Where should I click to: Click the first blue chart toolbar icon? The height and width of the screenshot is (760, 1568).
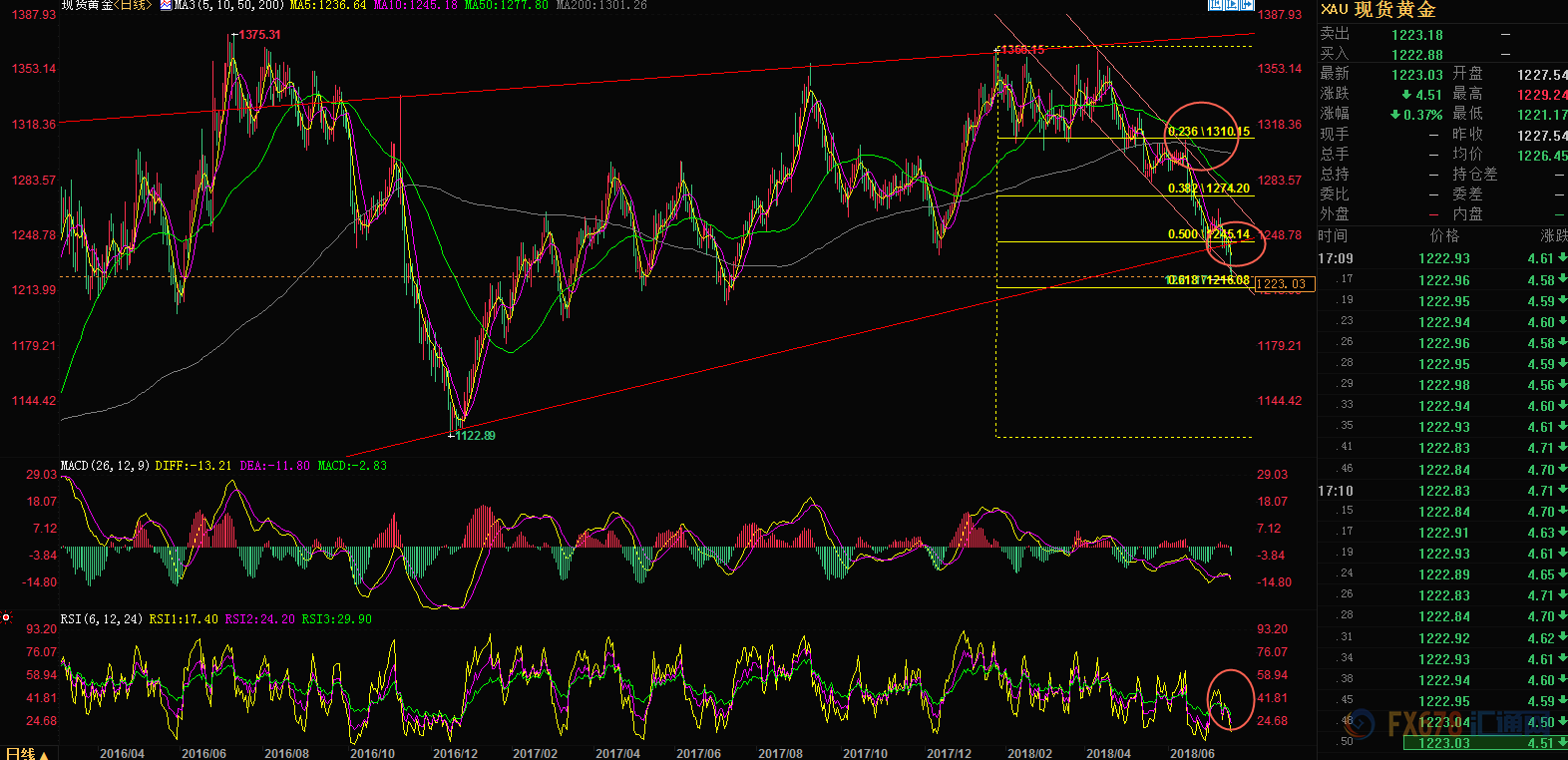[x=1216, y=4]
